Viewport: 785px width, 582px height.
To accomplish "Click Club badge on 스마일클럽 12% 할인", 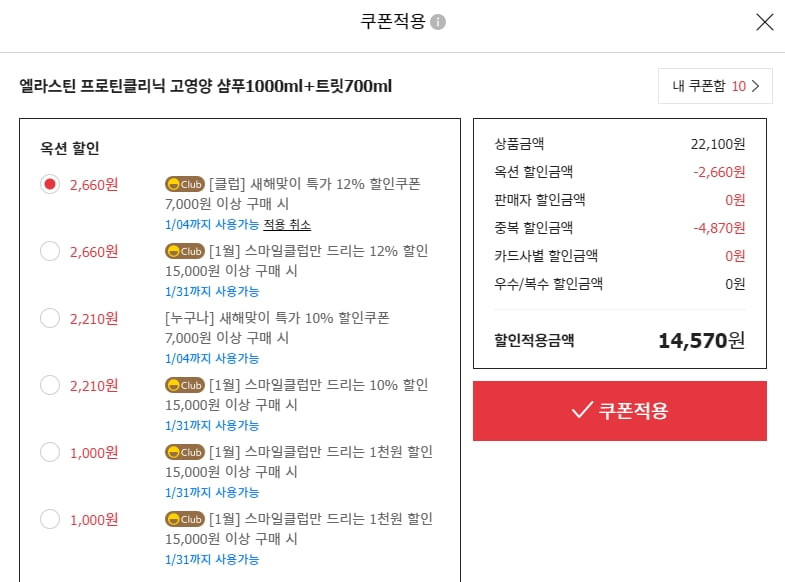I will coord(185,251).
